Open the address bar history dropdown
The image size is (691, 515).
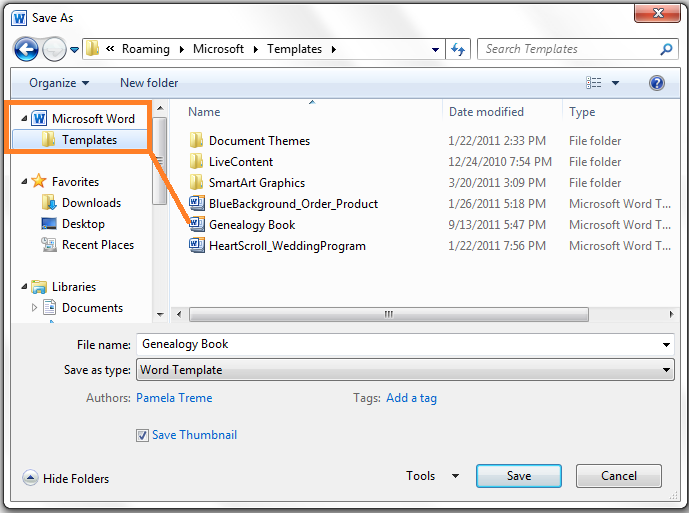(435, 49)
